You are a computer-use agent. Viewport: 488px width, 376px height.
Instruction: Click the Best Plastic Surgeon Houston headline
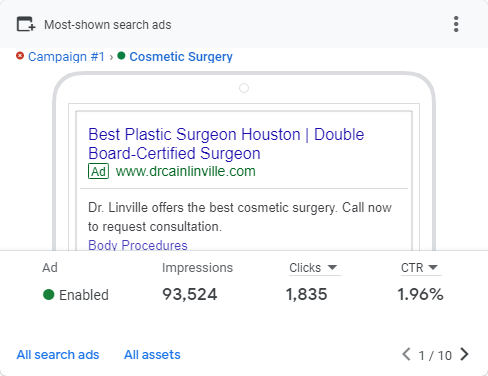pyautogui.click(x=226, y=144)
